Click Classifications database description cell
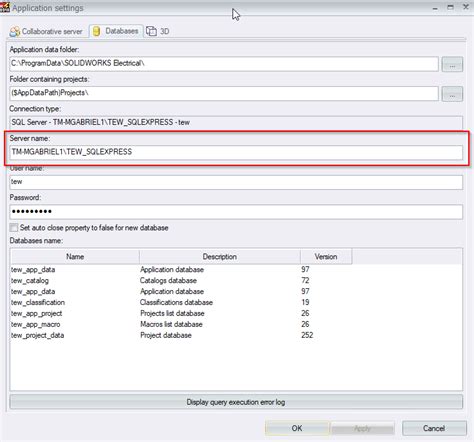 [176, 303]
